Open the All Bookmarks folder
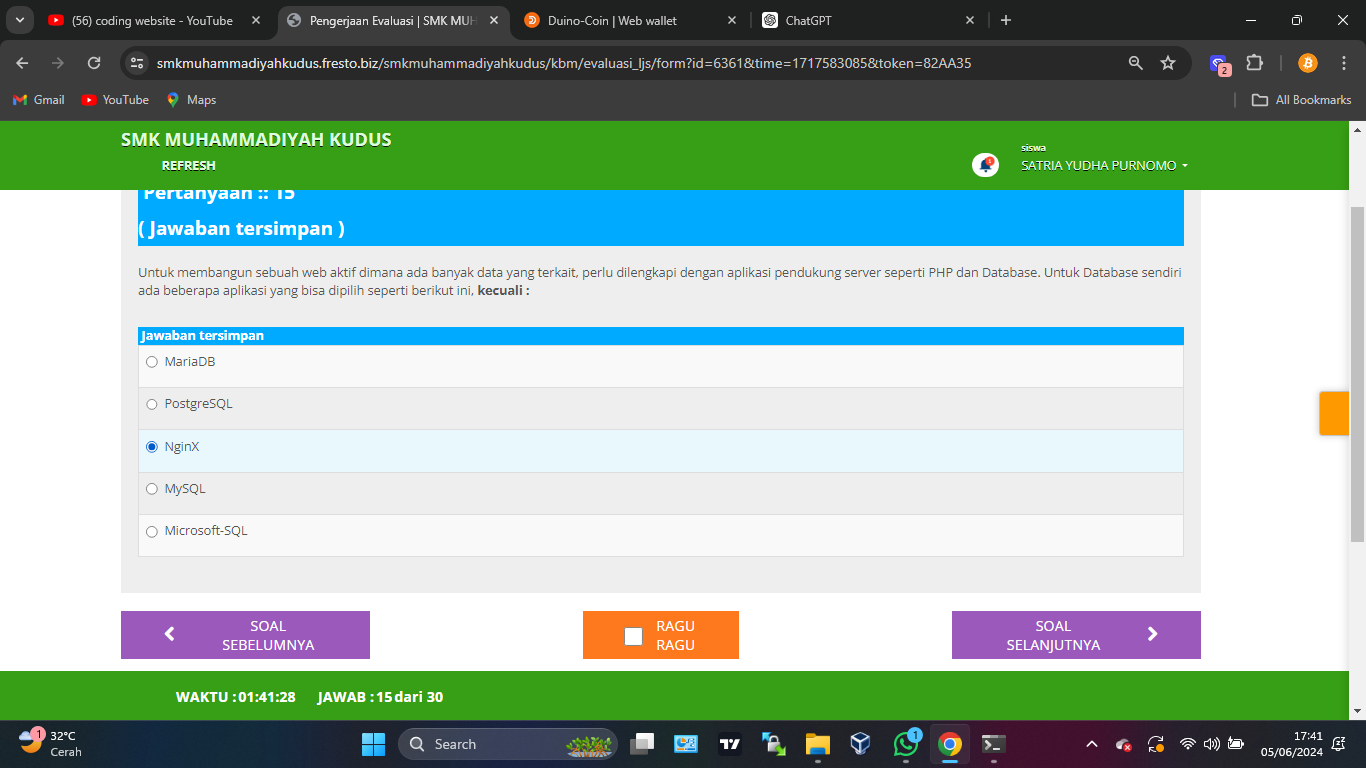 click(x=1301, y=100)
